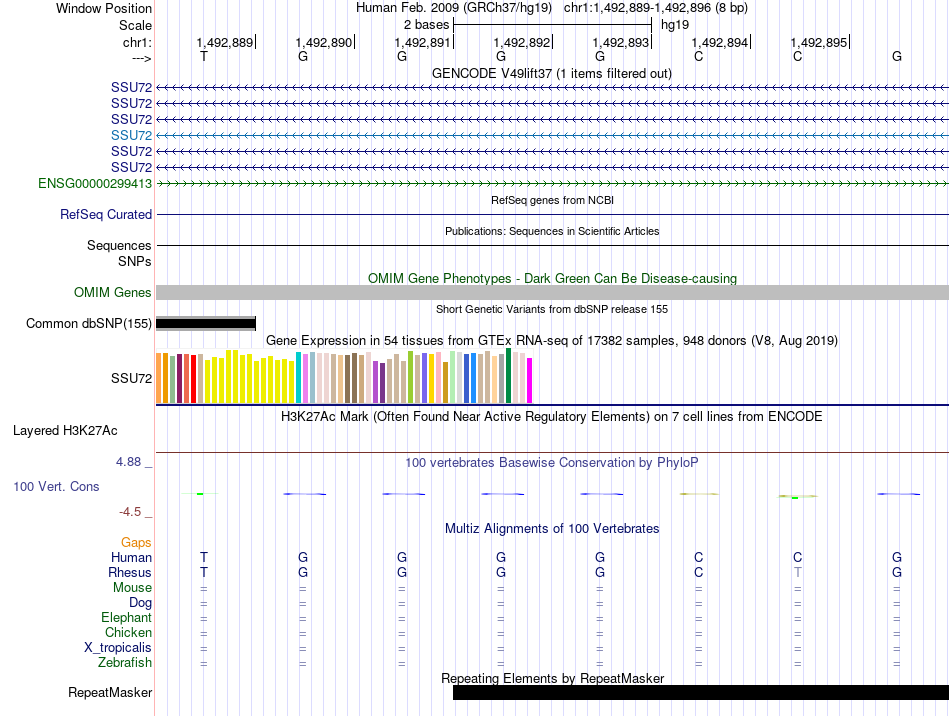The image size is (950, 716).
Task: Click the chr1: base position ruler label
Action: pyautogui.click(x=138, y=42)
